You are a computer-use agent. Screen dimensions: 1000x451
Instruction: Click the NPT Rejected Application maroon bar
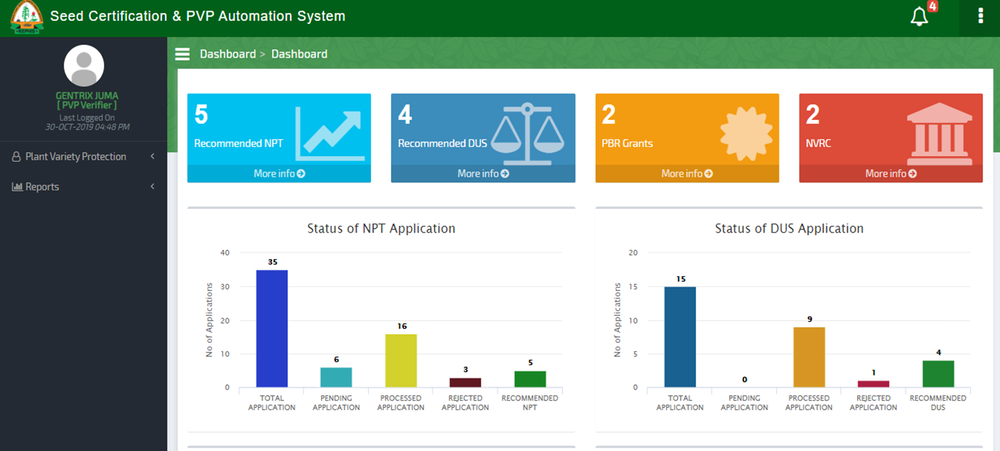[x=466, y=382]
